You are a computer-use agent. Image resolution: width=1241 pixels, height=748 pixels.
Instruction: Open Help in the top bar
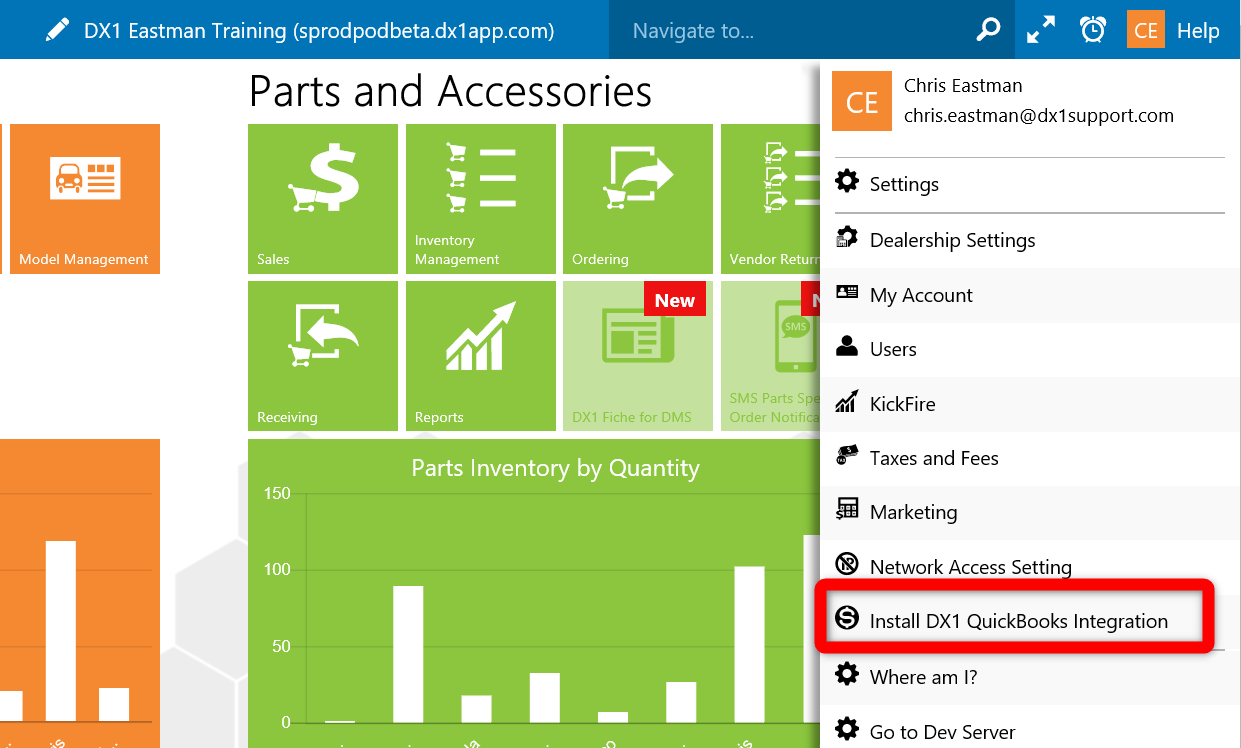(1198, 31)
